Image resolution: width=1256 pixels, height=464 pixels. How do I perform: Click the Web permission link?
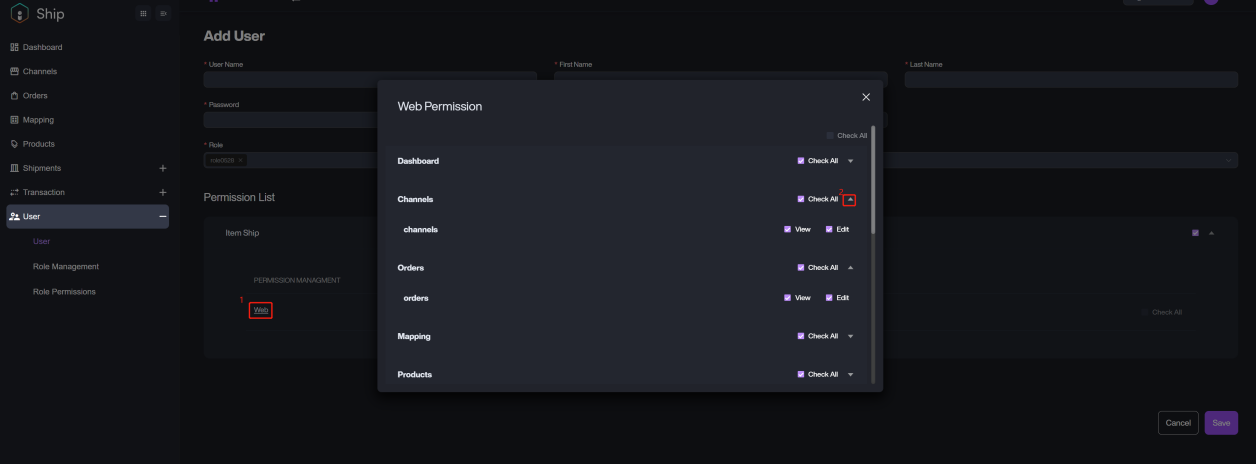261,310
